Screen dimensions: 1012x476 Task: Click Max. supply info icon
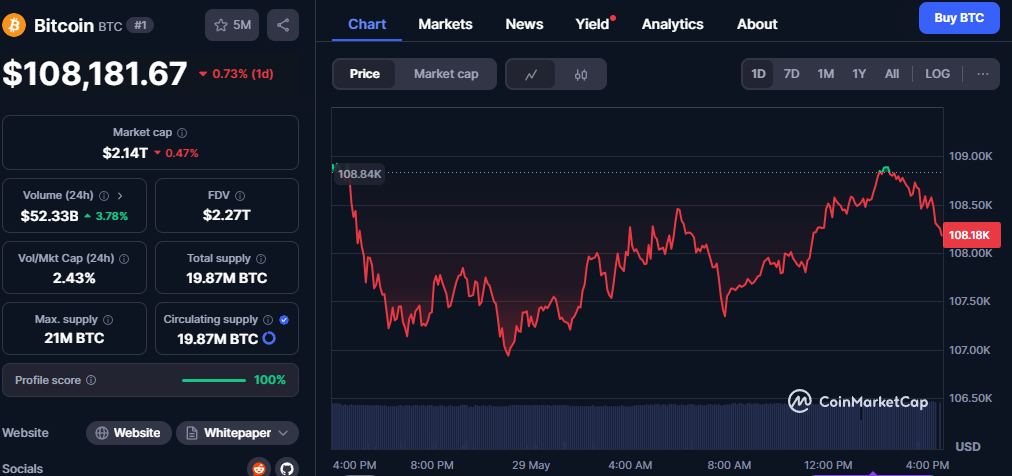[108, 319]
